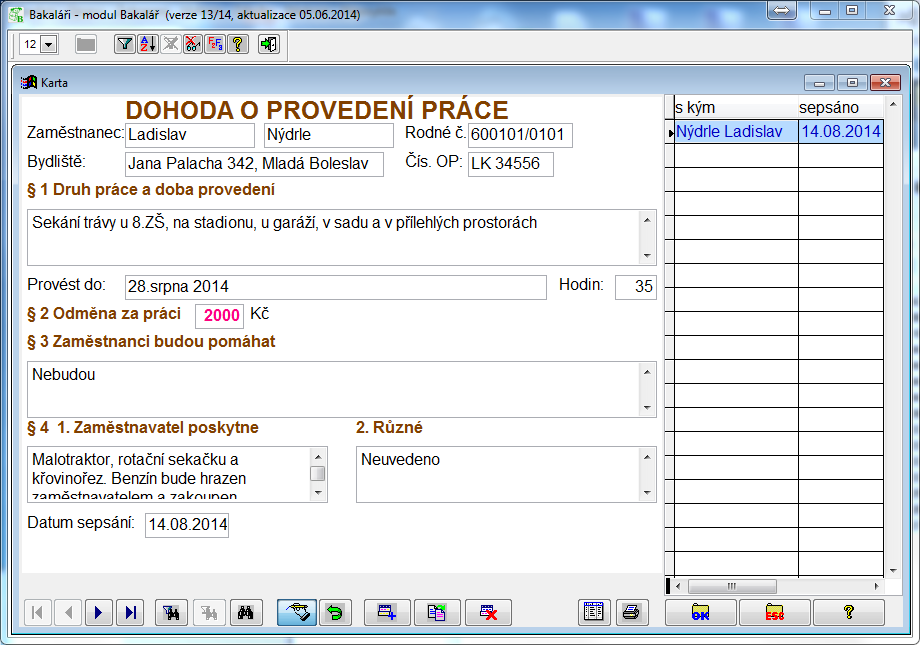Click the add new record icon
Image resolution: width=920 pixels, height=645 pixels.
387,612
